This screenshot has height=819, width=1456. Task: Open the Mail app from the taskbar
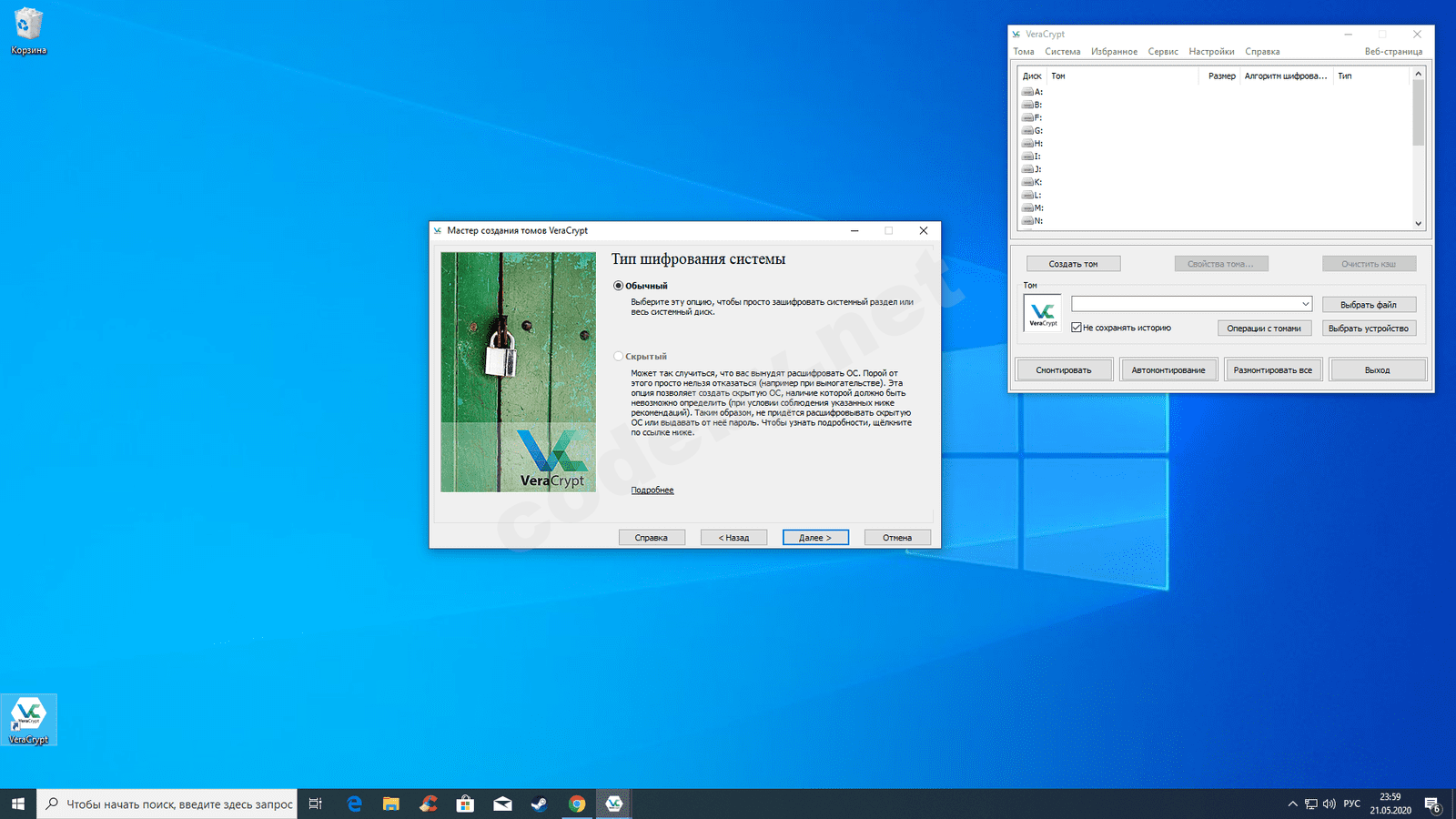coord(502,804)
